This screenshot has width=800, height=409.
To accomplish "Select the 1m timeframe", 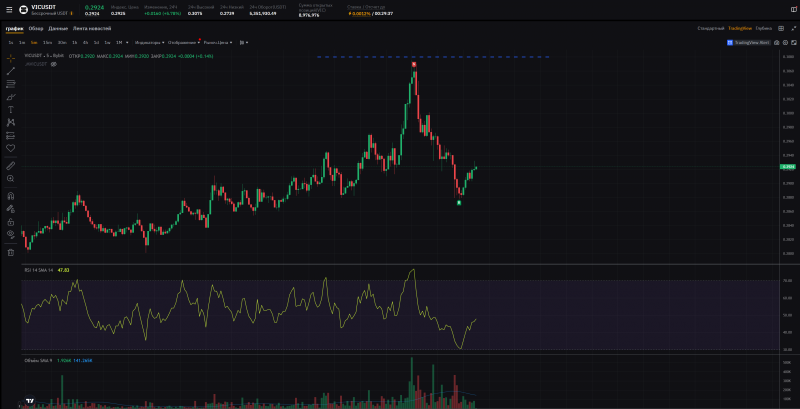I will point(22,42).
